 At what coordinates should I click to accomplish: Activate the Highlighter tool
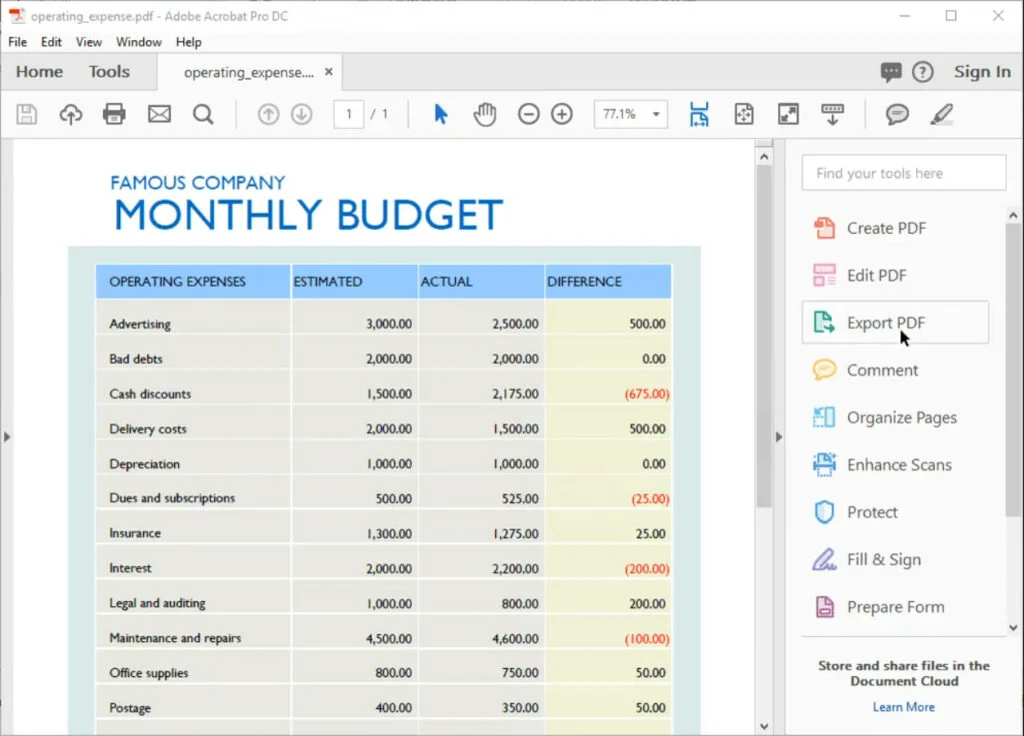(941, 114)
